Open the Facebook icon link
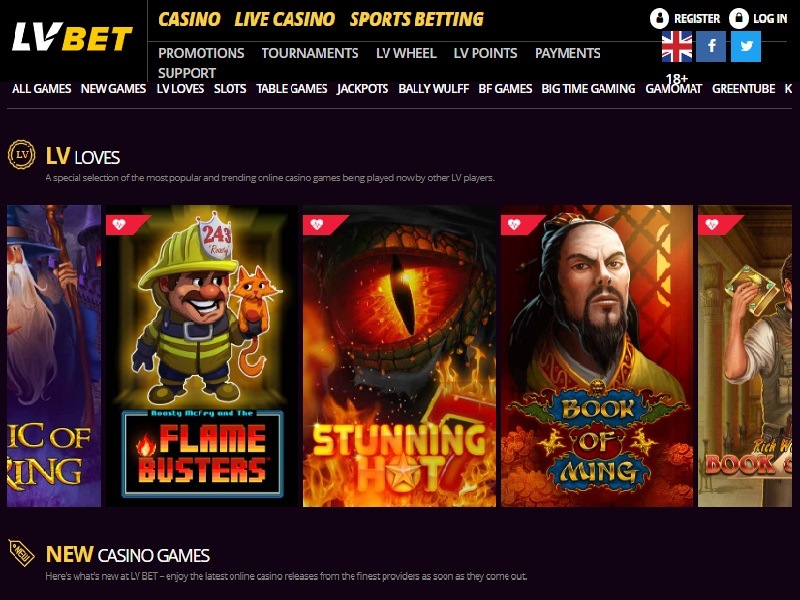Viewport: 800px width, 600px height. 711,46
